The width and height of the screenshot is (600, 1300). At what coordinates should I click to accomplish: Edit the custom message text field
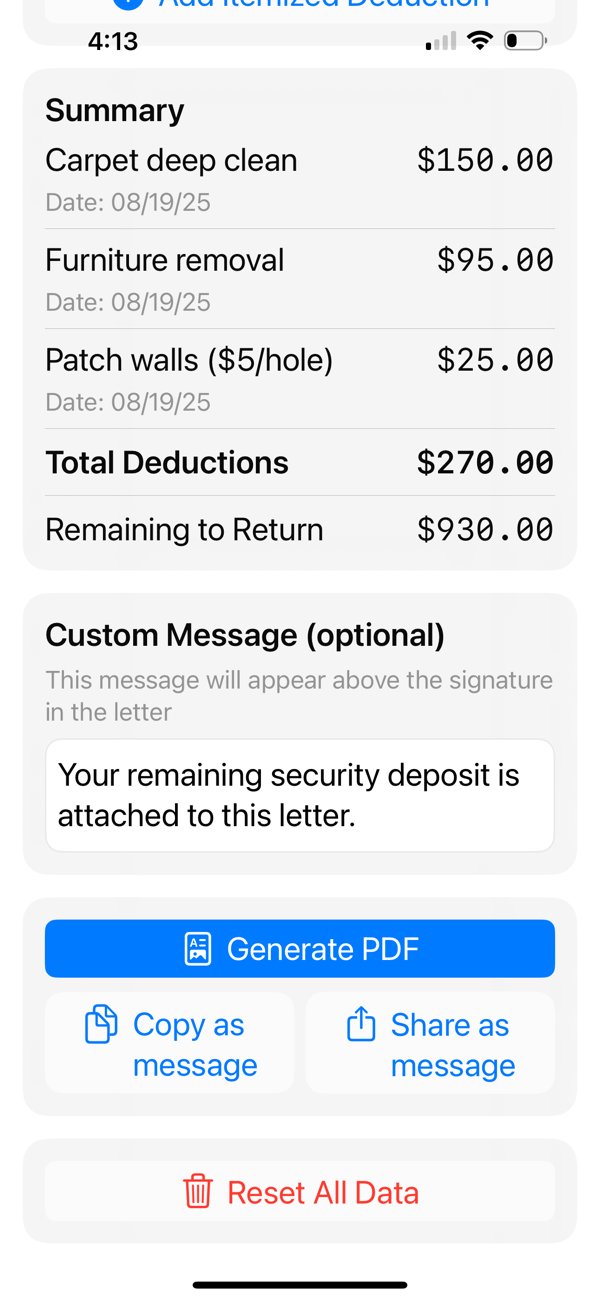click(300, 794)
